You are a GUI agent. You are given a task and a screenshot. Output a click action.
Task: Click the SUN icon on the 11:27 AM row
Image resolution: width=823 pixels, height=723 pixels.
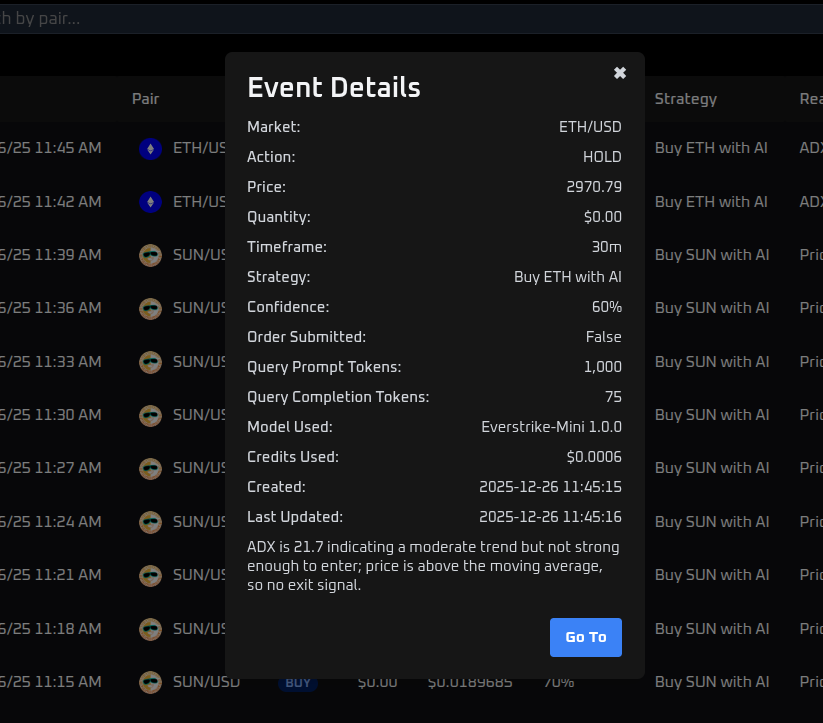pos(150,468)
